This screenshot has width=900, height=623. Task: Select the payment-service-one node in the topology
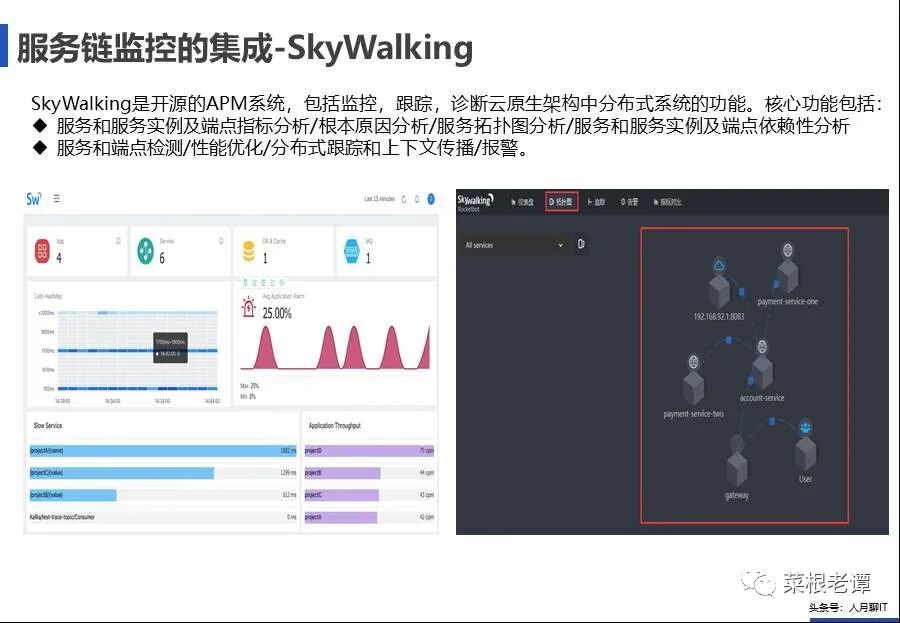pyautogui.click(x=788, y=276)
